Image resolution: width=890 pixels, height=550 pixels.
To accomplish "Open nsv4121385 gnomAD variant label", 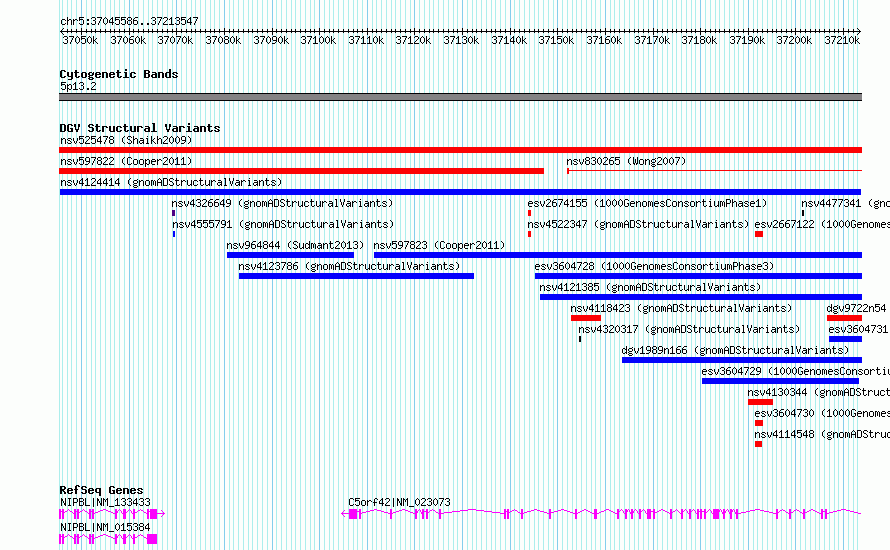I will tap(650, 287).
